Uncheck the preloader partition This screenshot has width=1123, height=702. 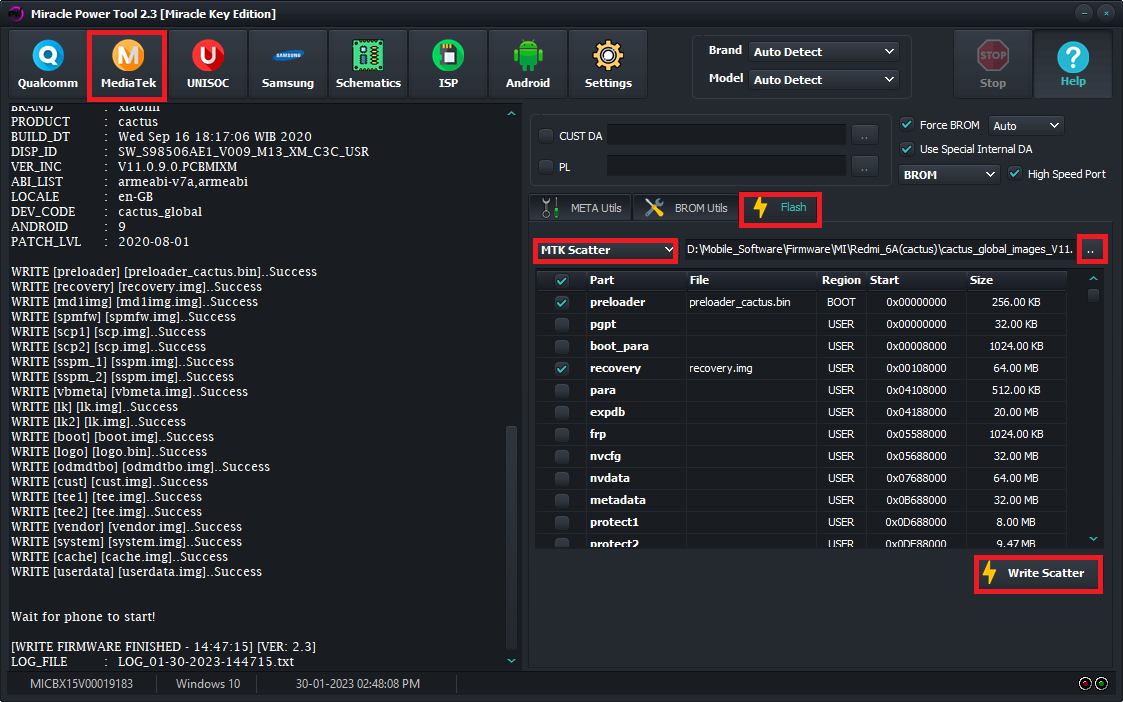(x=562, y=302)
